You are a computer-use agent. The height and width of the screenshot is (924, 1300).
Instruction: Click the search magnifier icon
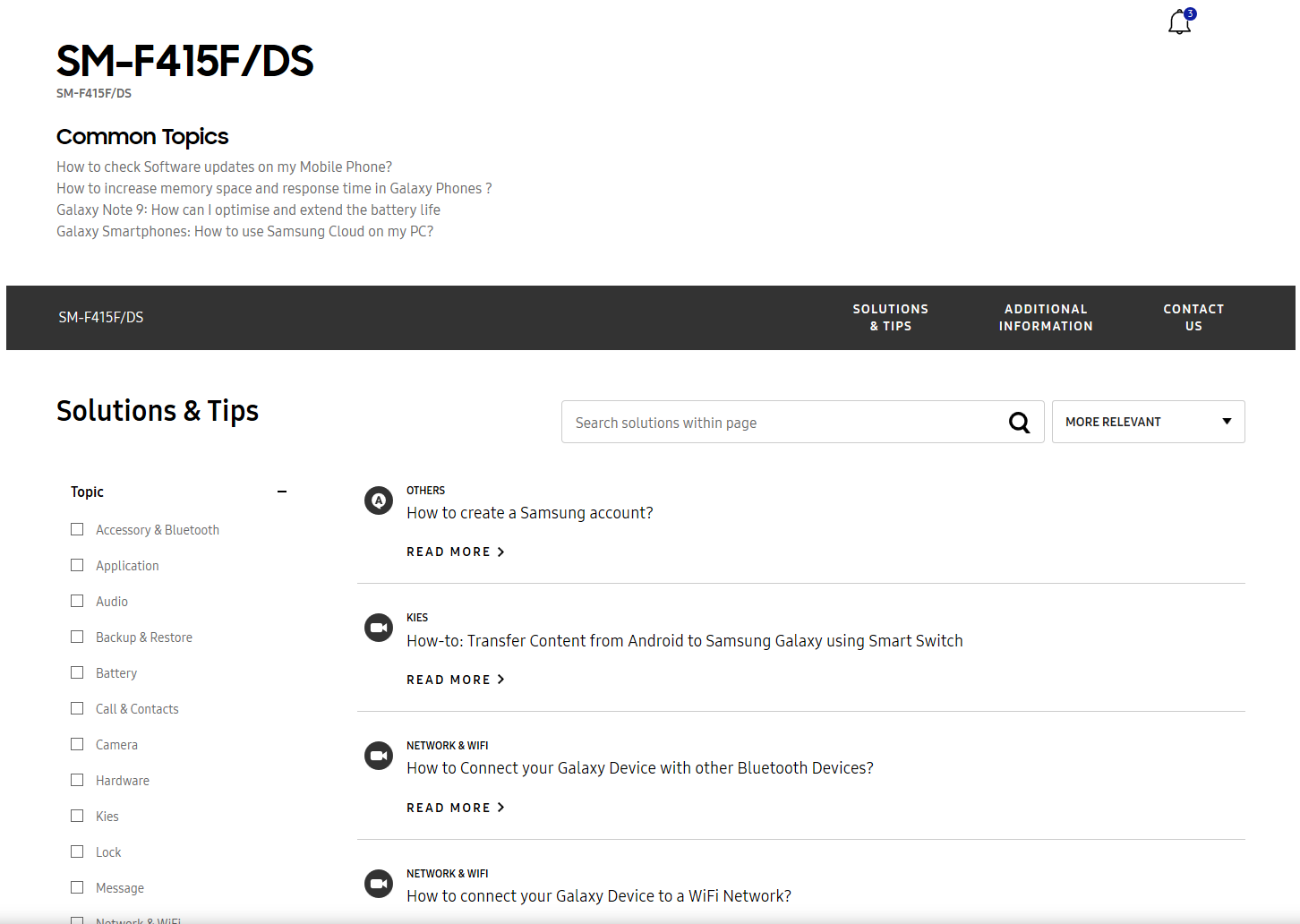tap(1019, 423)
